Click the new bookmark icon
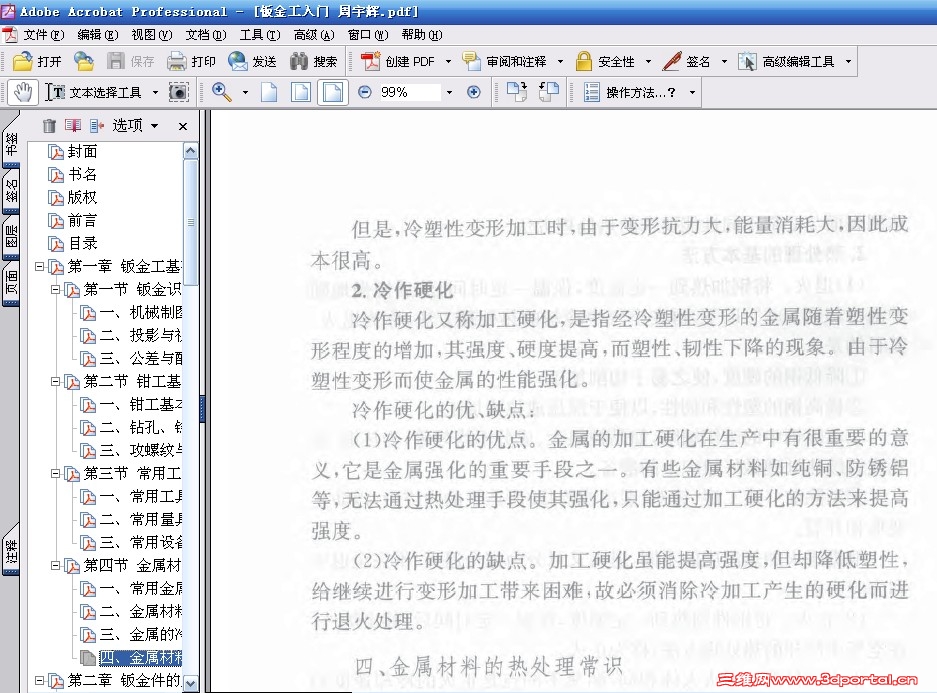This screenshot has height=693, width=937. pyautogui.click(x=73, y=125)
